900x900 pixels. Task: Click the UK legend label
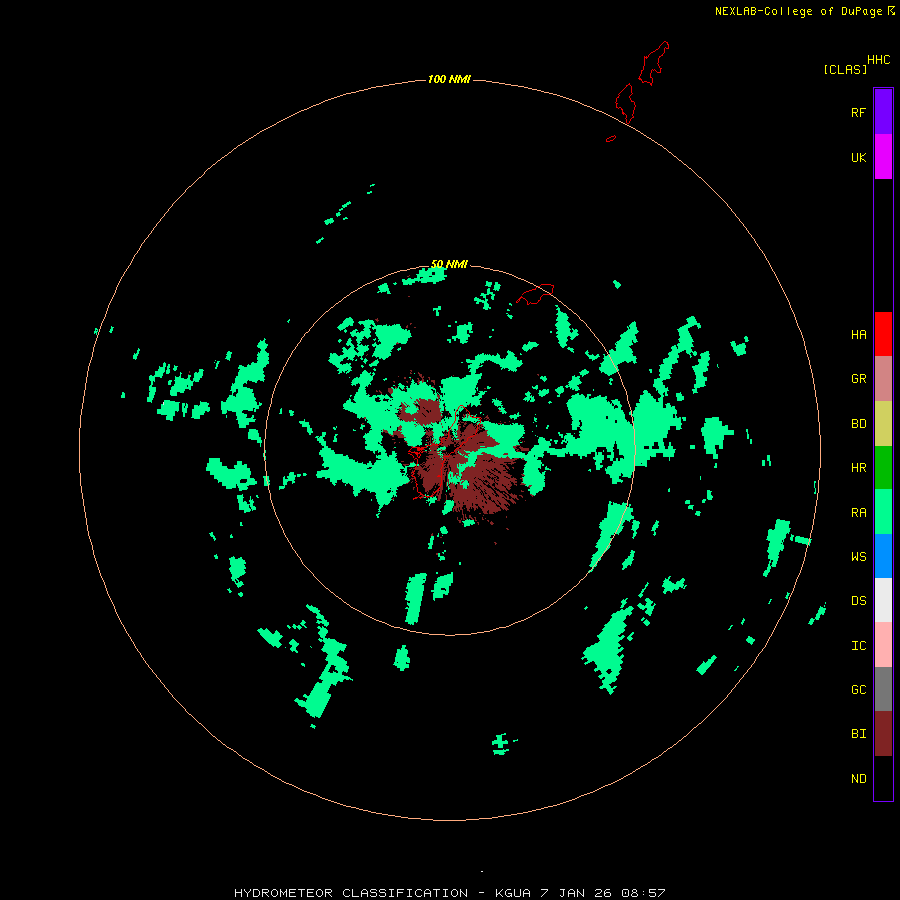pos(858,157)
